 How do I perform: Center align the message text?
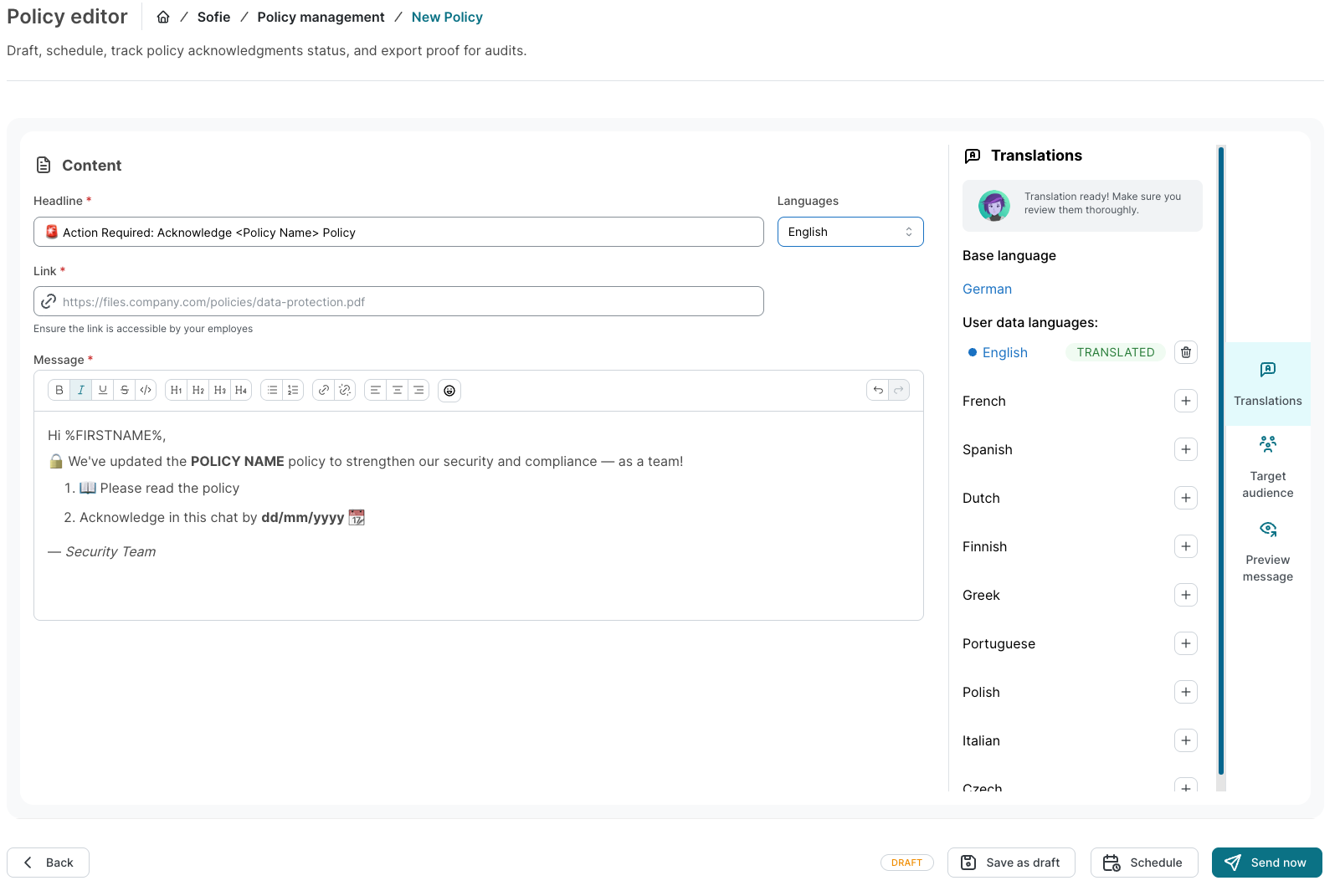tap(398, 390)
